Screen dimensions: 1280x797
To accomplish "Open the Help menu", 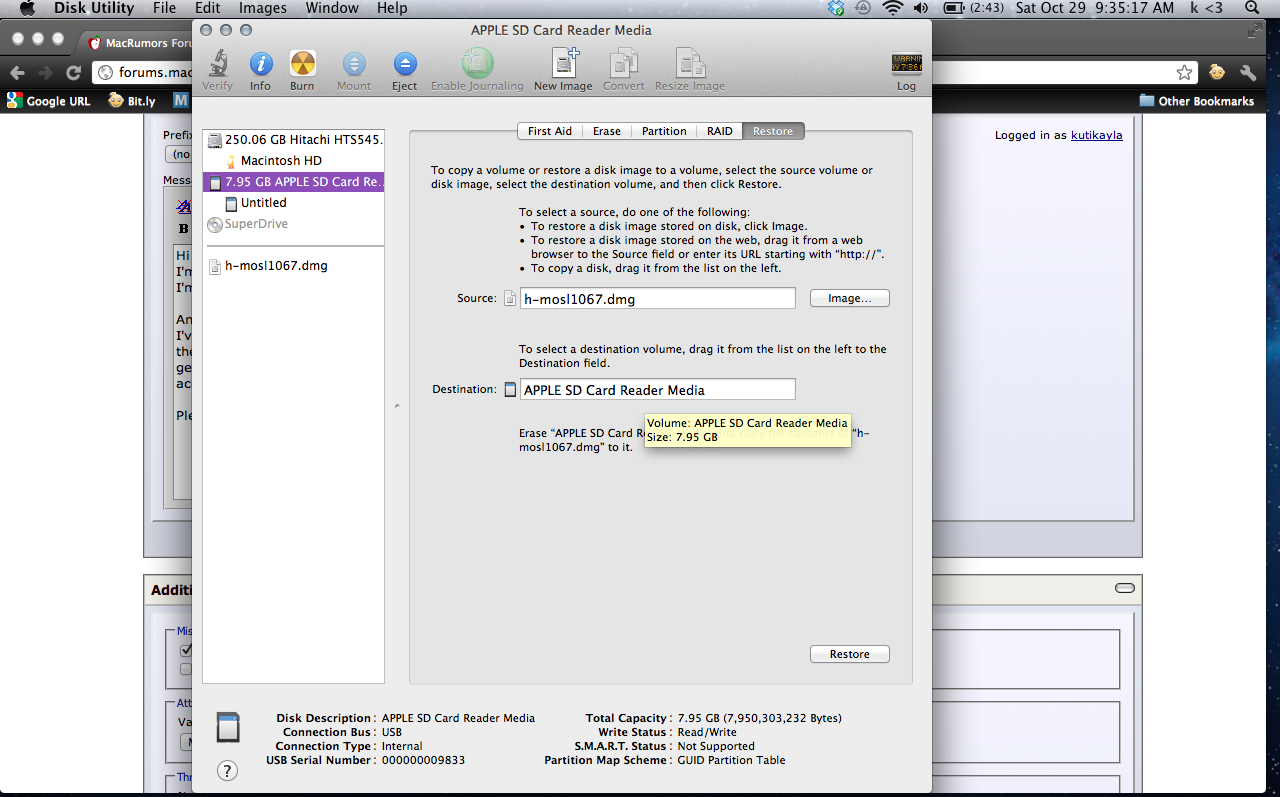I will (392, 8).
